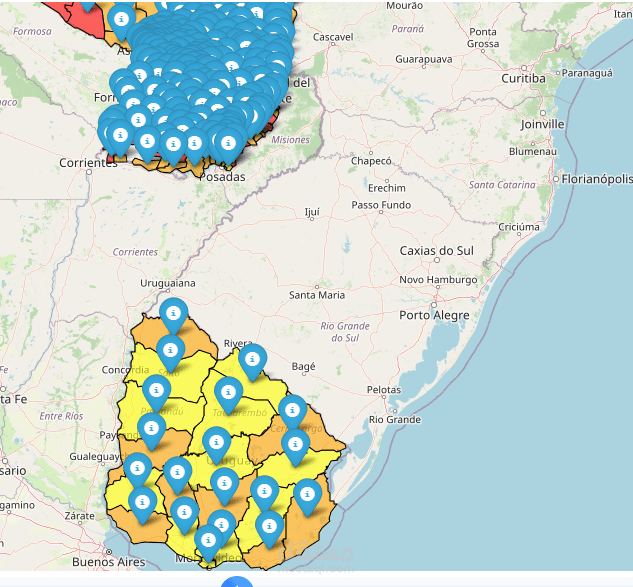Click the marker covering the Tacuarembó label
Screen dimensions: 633x587
[x=228, y=393]
